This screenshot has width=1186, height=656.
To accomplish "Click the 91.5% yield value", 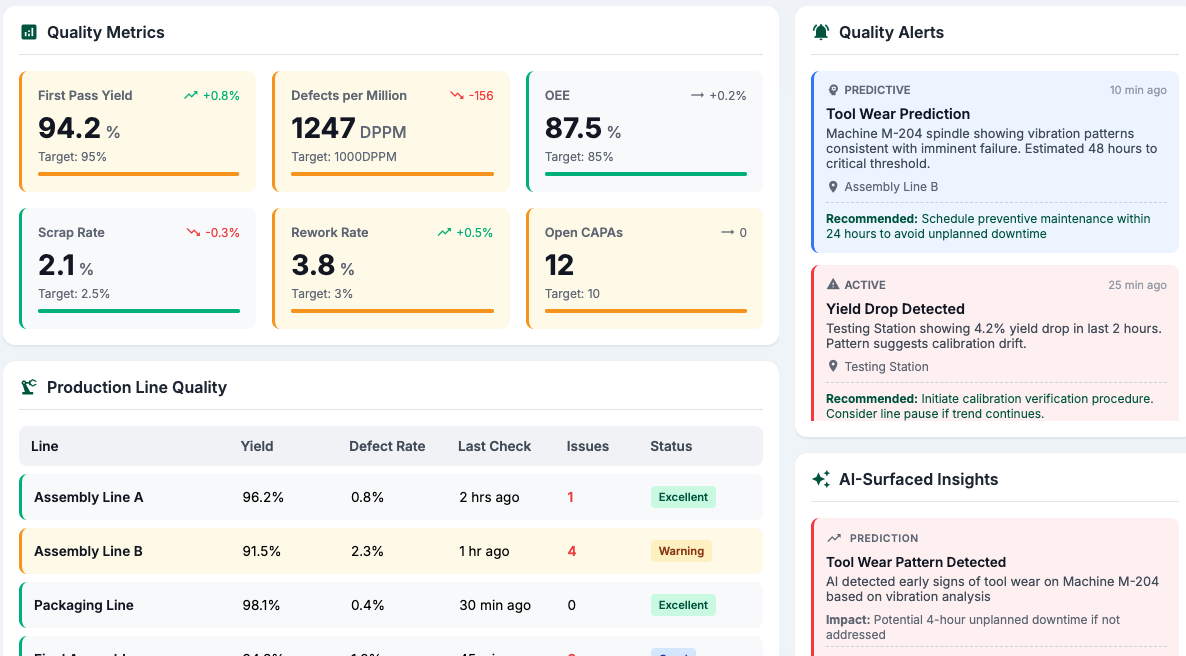I will coord(262,552).
